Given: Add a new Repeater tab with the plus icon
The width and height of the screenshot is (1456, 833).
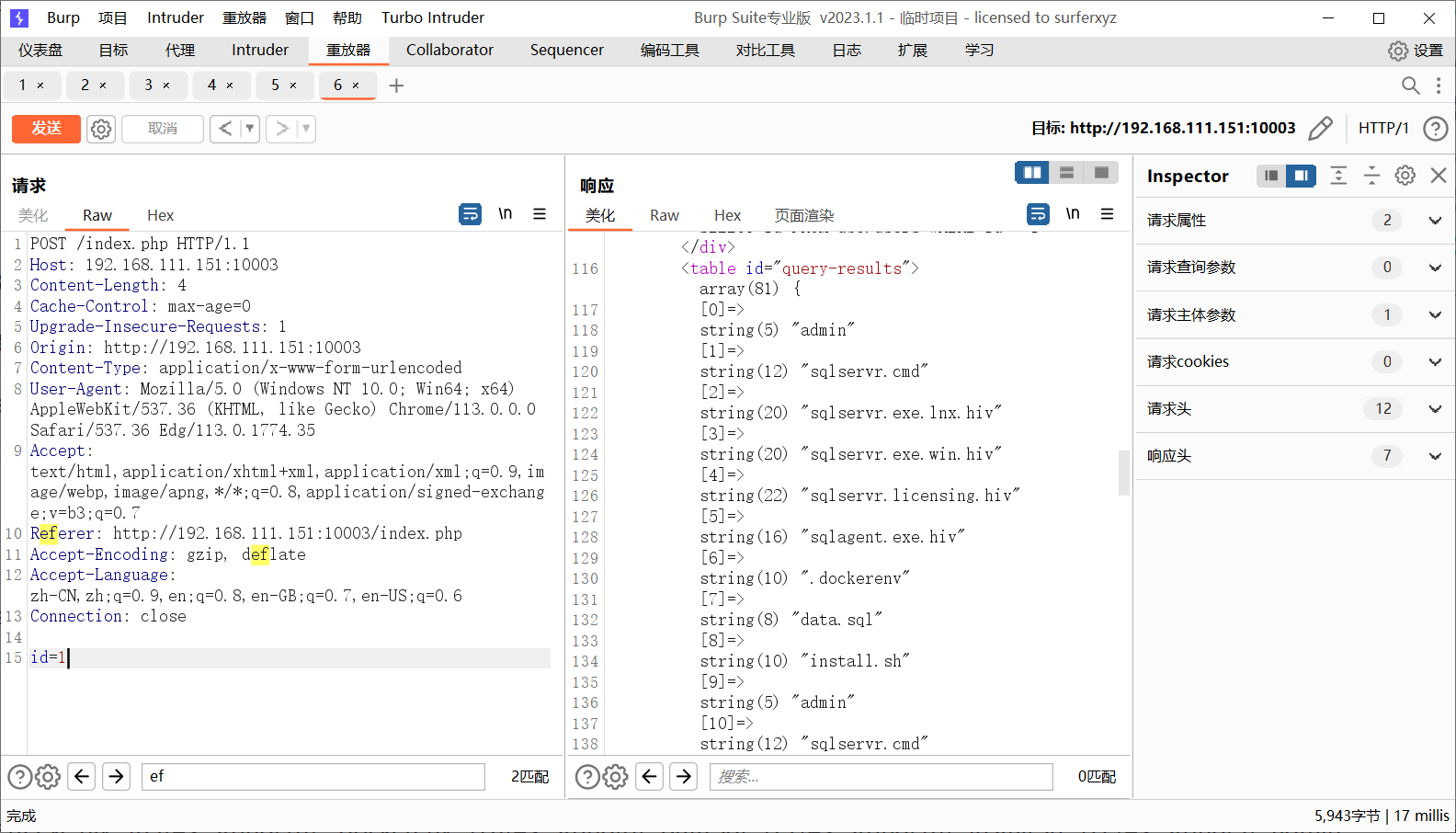Looking at the screenshot, I should pos(396,86).
